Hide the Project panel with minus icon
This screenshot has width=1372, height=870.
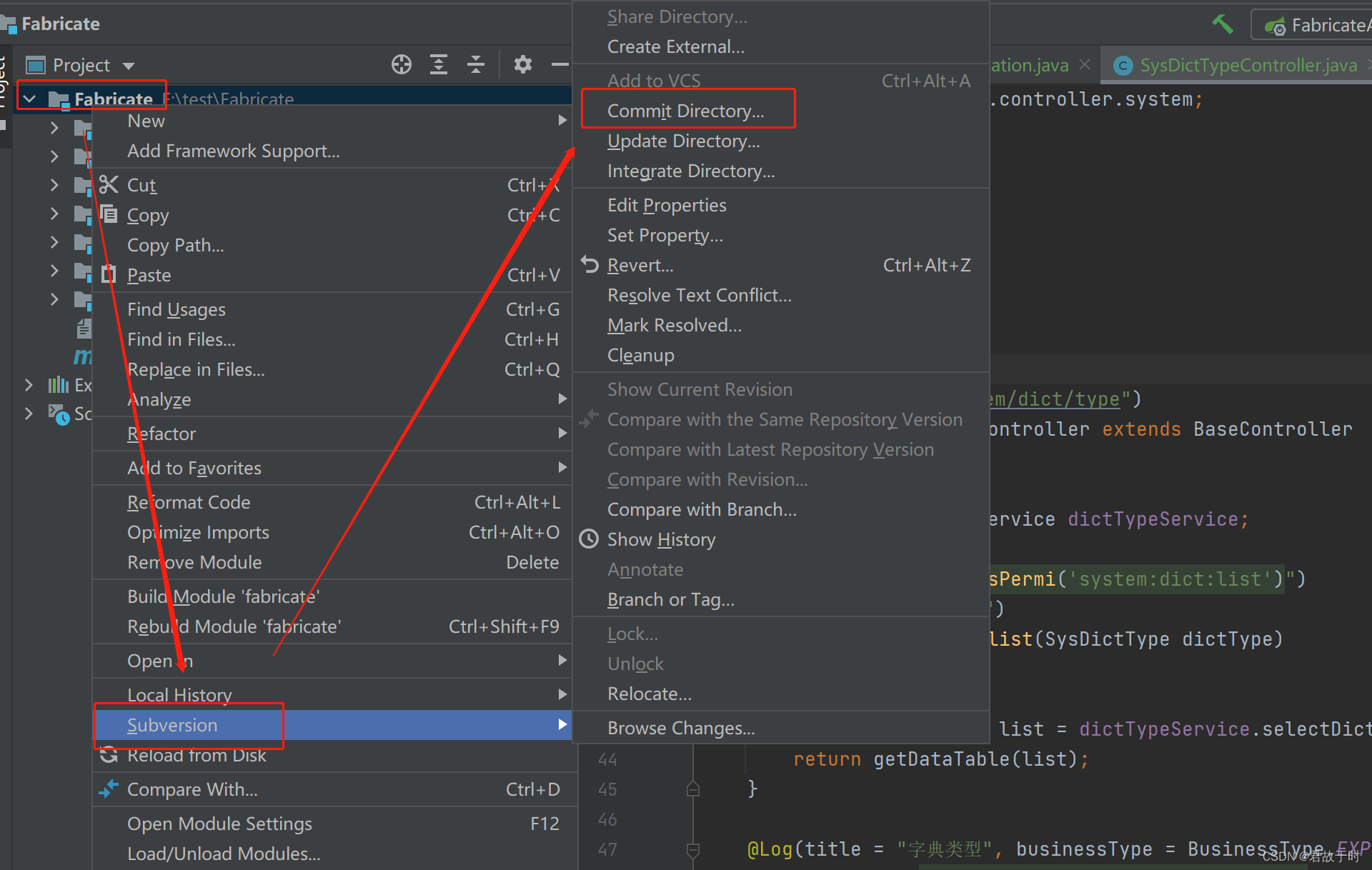tap(560, 65)
